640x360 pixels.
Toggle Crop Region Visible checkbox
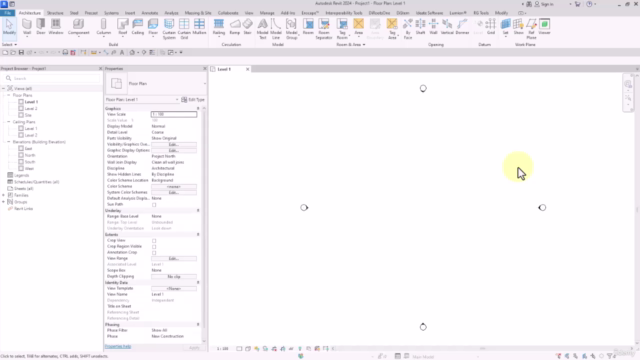pos(154,247)
